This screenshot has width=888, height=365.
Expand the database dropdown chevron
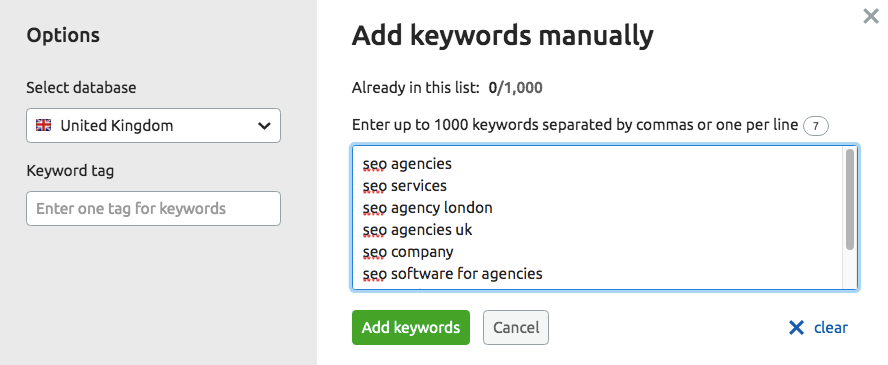[x=264, y=126]
